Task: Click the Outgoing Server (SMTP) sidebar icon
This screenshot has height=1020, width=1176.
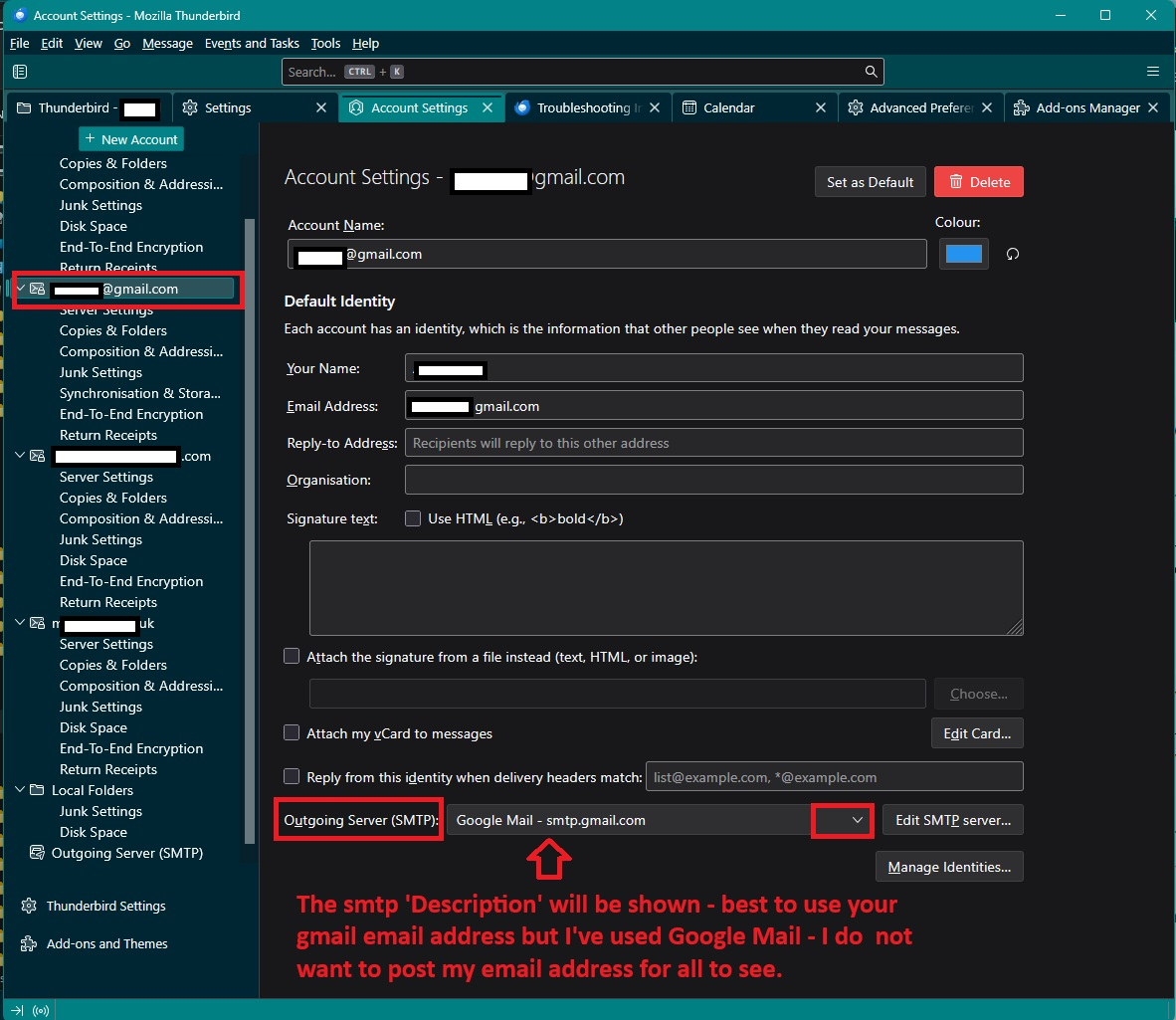Action: pos(36,853)
